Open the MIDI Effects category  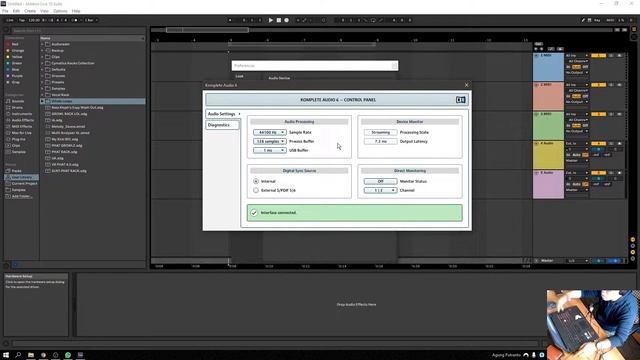(22, 127)
